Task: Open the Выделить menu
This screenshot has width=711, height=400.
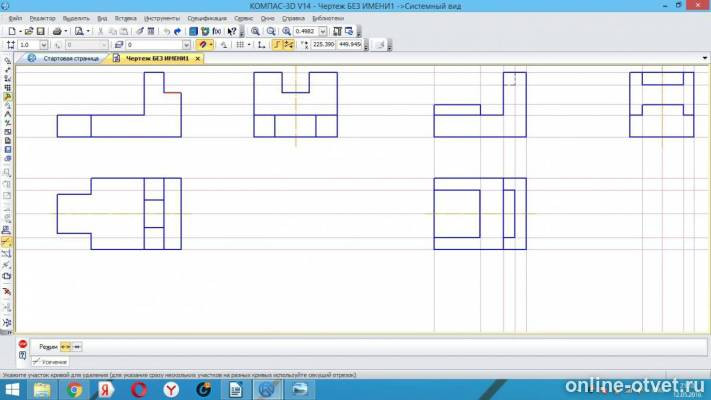Action: point(76,18)
